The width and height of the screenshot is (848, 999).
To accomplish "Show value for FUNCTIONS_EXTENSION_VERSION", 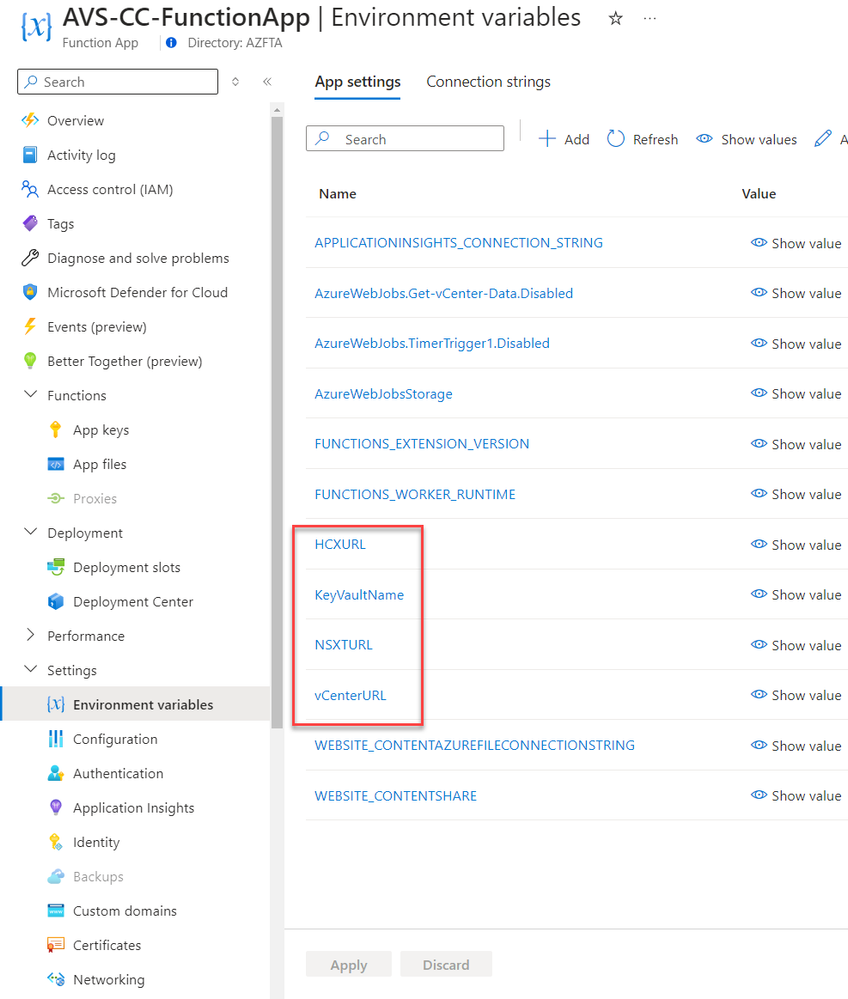I will [x=796, y=444].
